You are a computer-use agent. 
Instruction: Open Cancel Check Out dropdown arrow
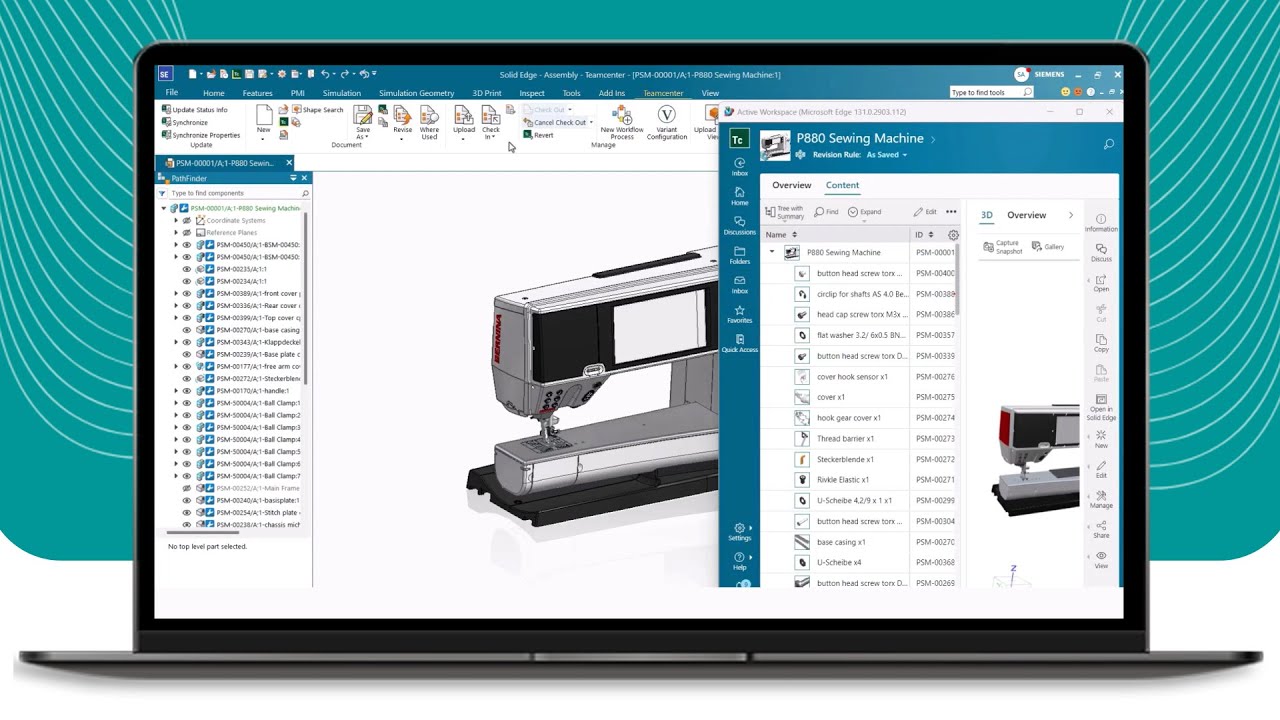tap(591, 122)
